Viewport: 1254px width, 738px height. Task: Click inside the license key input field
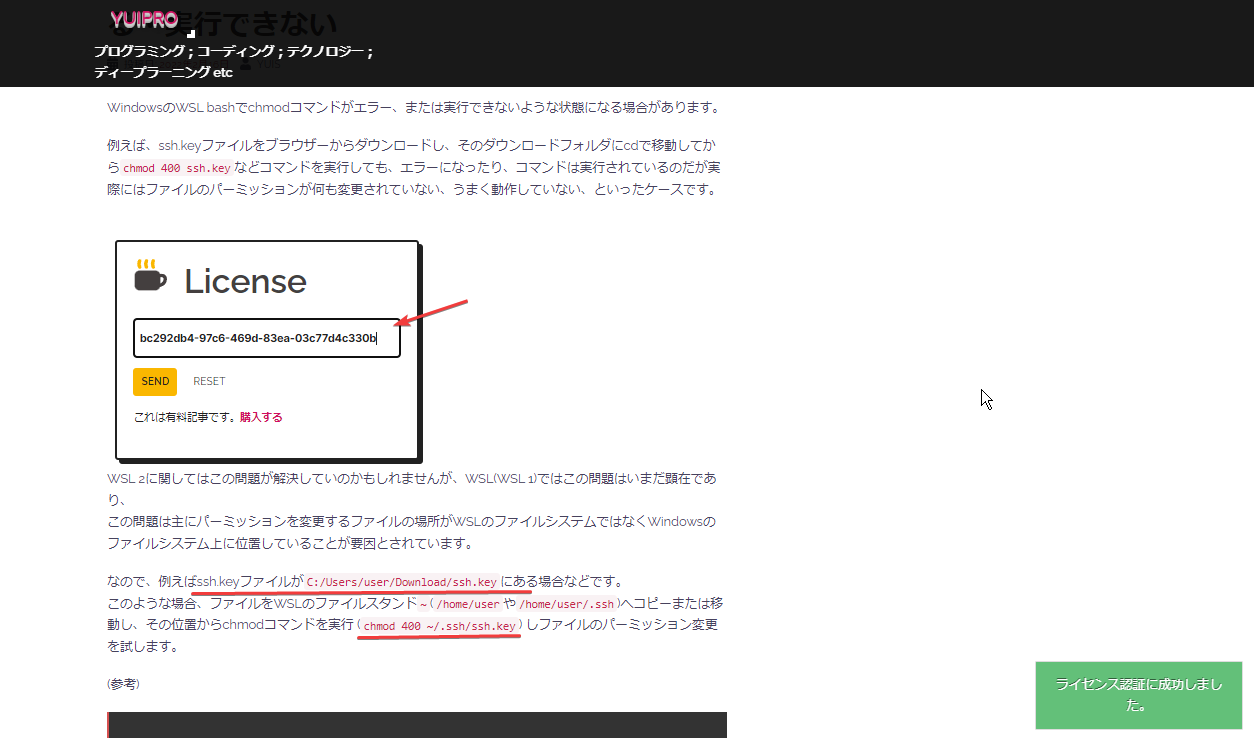tap(266, 338)
